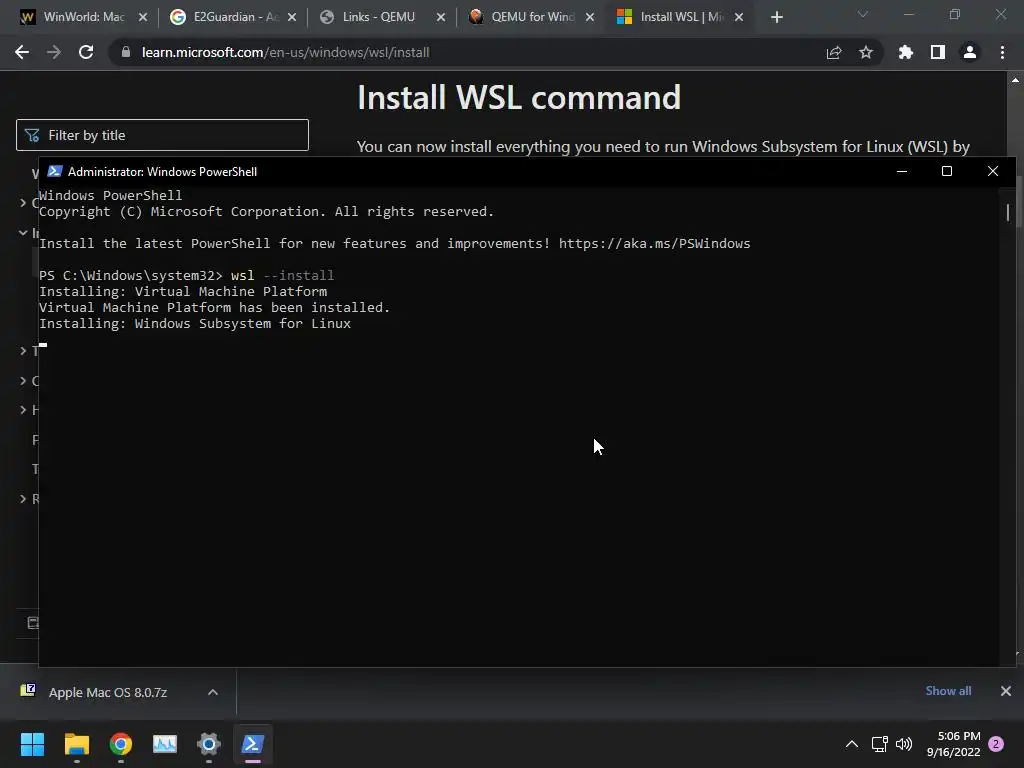Click the 'Install WSL command' heading
Screen dimensions: 1024x768
519,97
